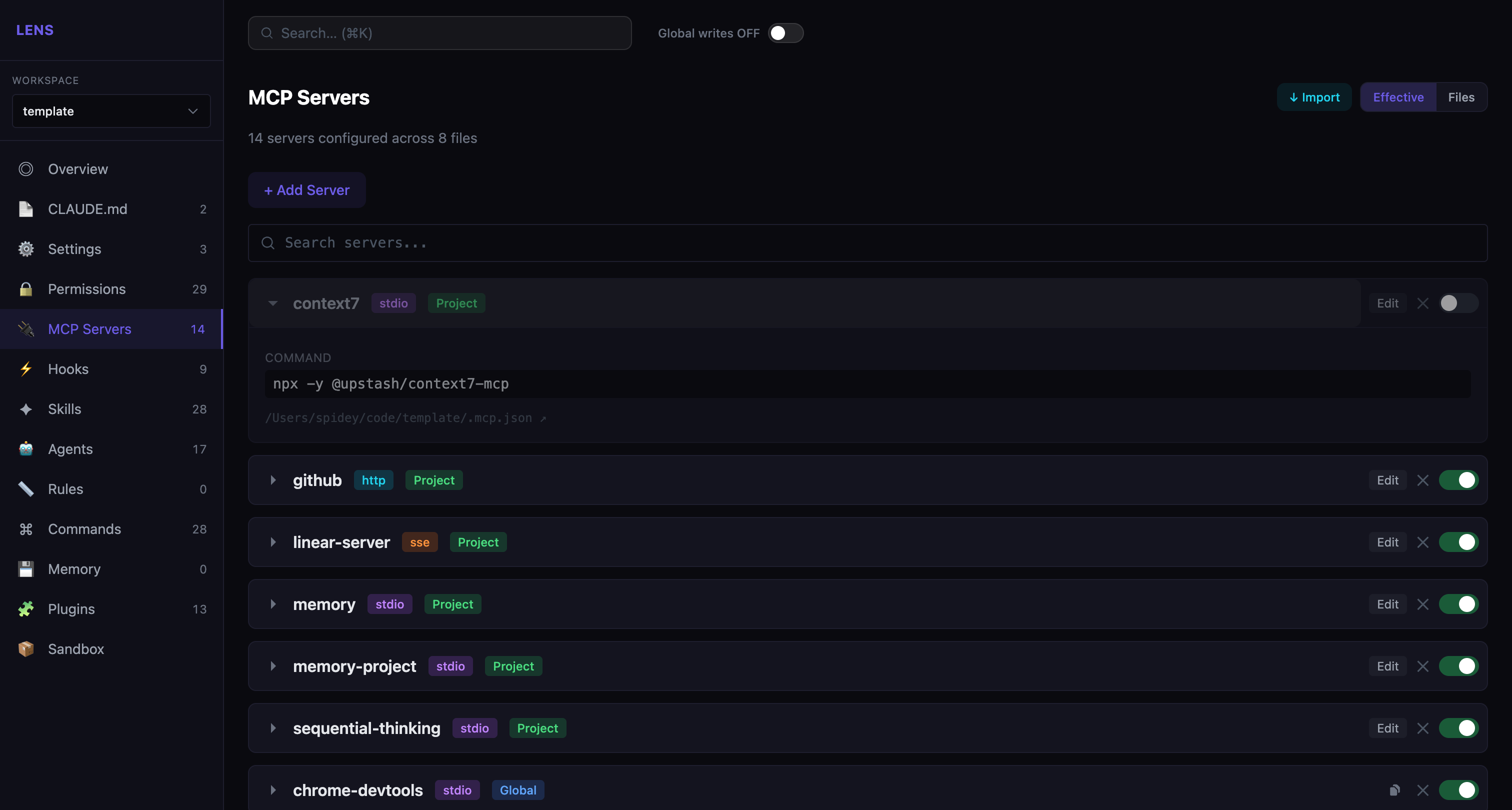Select the Effective view tab
Image resolution: width=1512 pixels, height=810 pixels.
(1397, 97)
